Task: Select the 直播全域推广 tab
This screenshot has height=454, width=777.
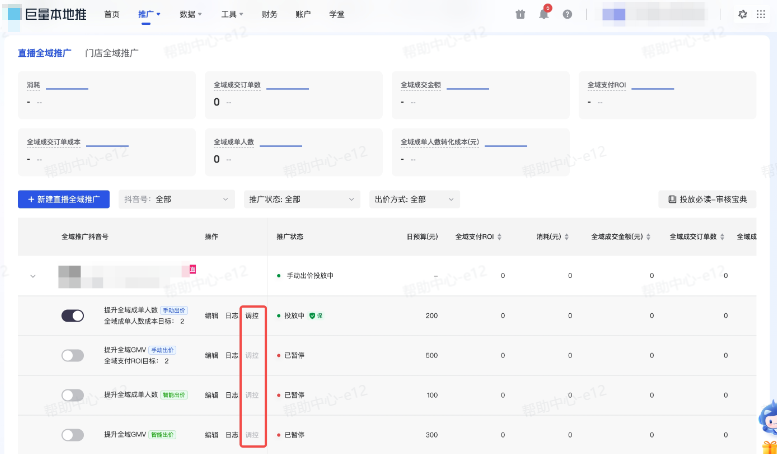Action: 45,53
